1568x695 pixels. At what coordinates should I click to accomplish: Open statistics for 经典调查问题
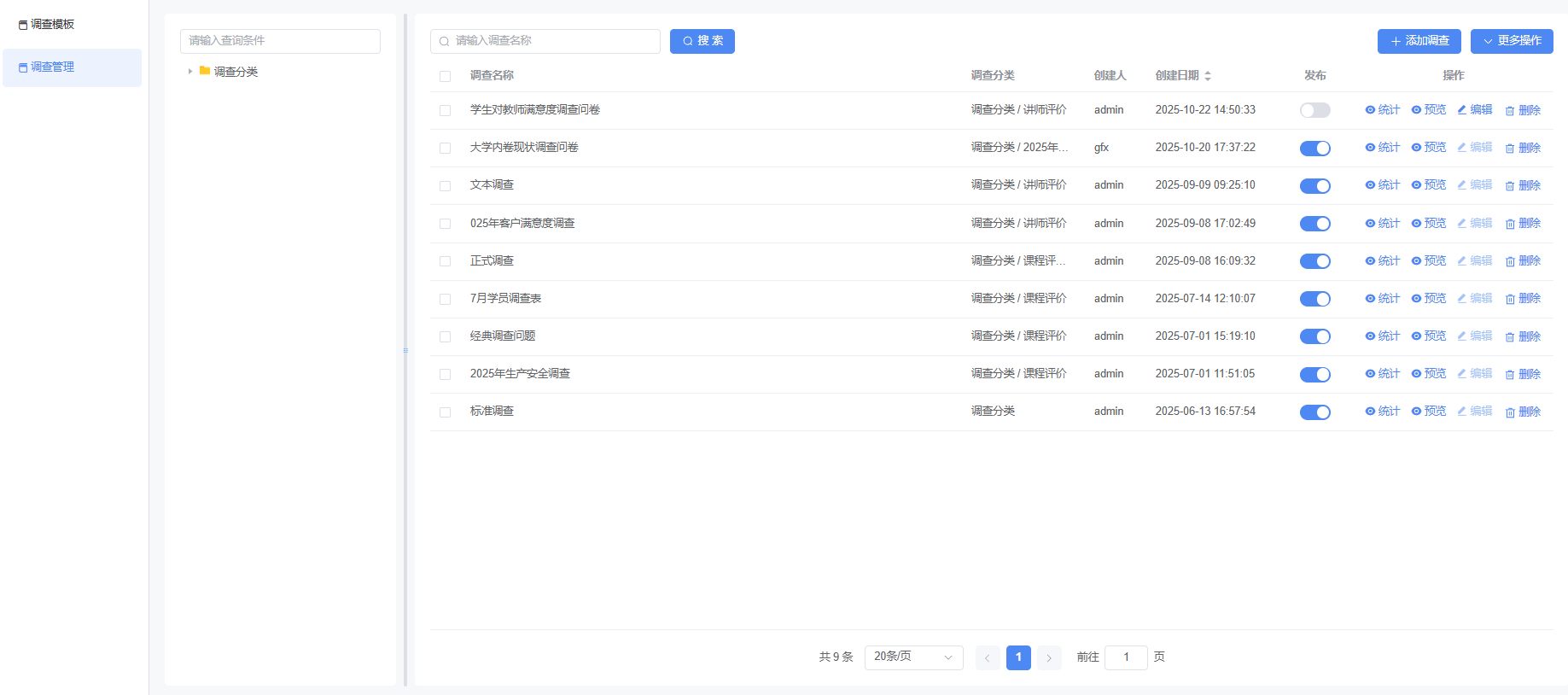[x=1382, y=336]
